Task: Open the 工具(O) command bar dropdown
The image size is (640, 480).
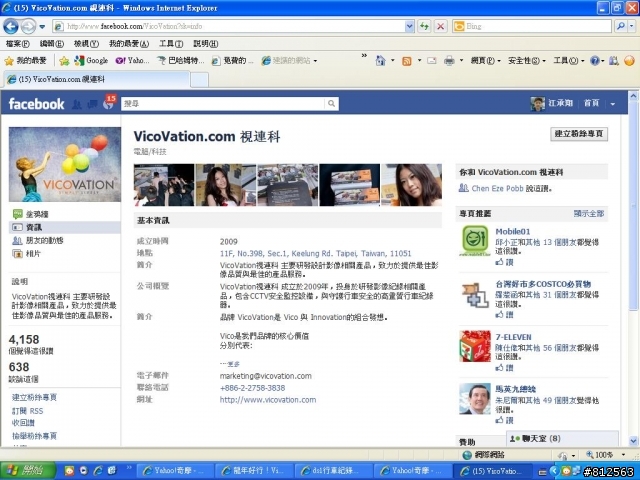Action: (569, 61)
